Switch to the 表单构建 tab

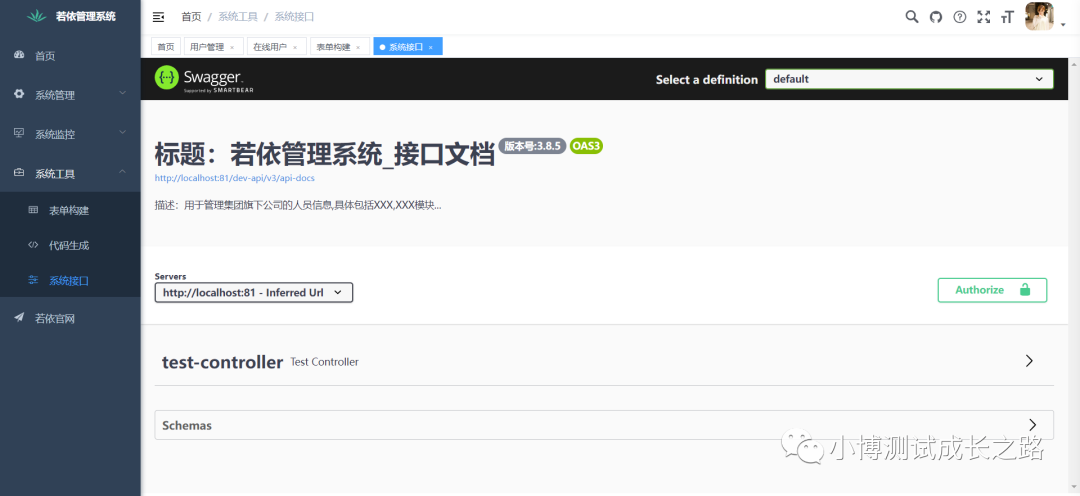point(339,47)
